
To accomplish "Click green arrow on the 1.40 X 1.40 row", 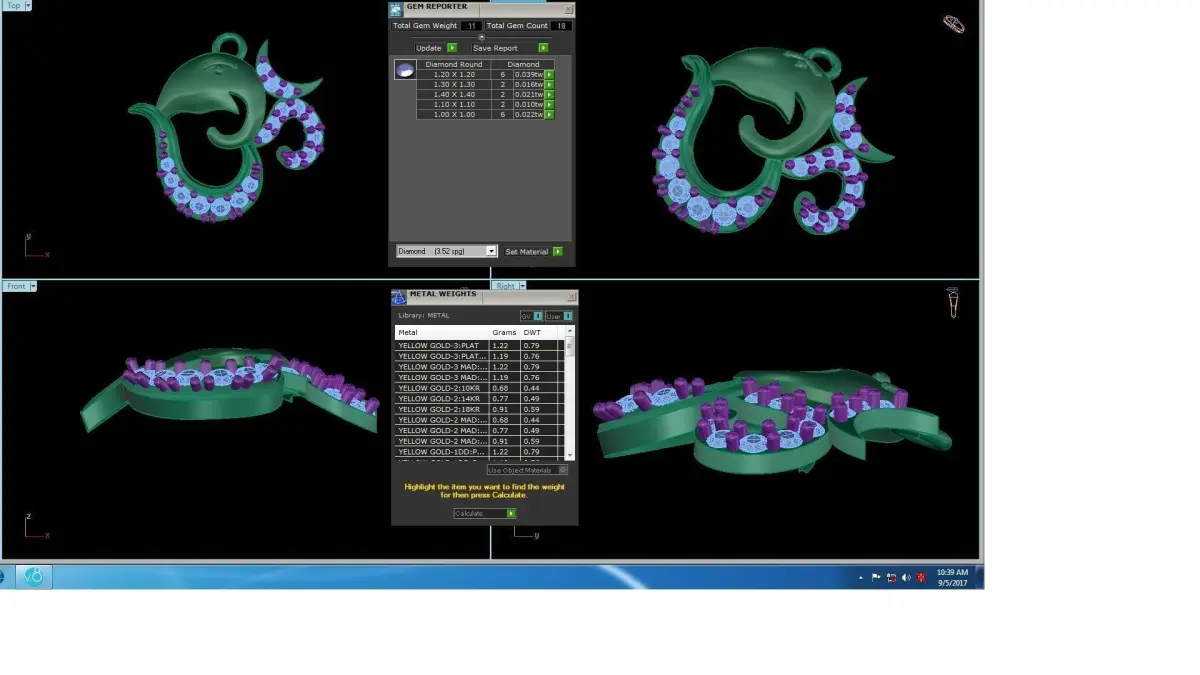I will (549, 94).
